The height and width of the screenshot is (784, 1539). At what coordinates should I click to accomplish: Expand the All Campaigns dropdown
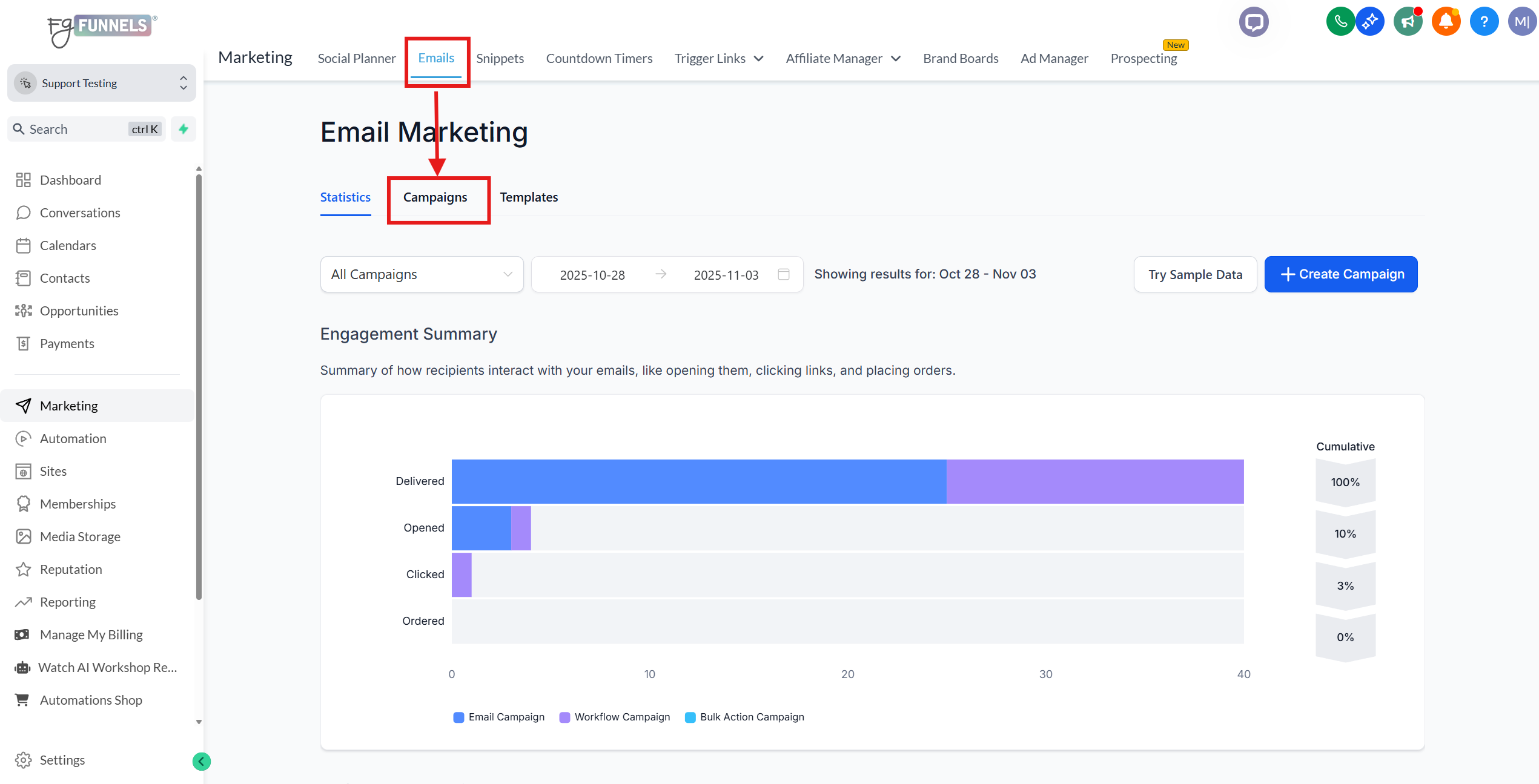422,274
